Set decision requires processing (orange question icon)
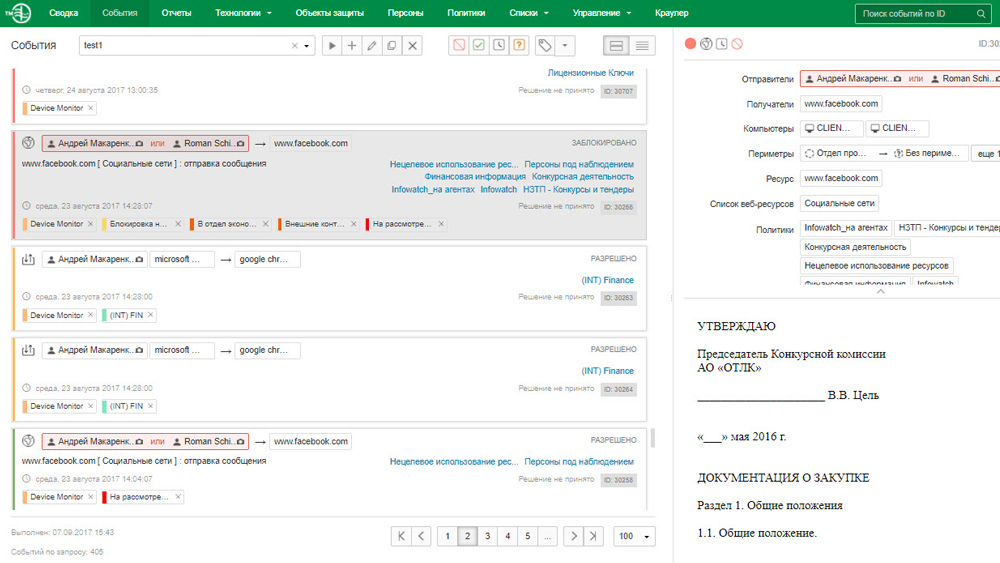 click(519, 45)
